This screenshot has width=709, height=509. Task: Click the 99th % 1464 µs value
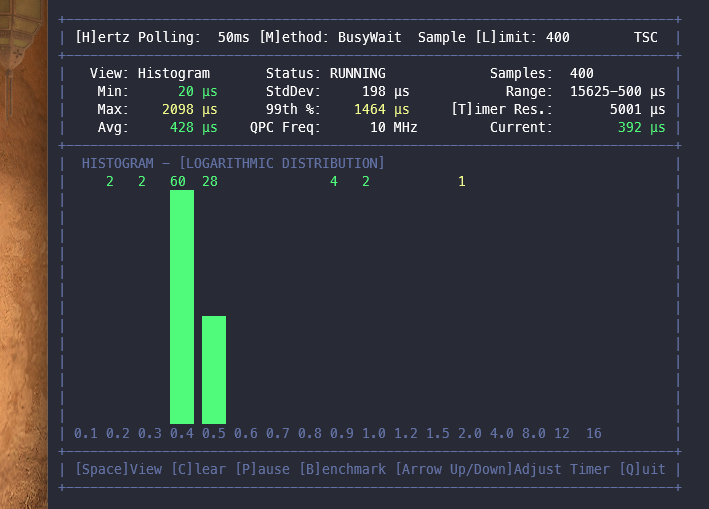tap(381, 109)
